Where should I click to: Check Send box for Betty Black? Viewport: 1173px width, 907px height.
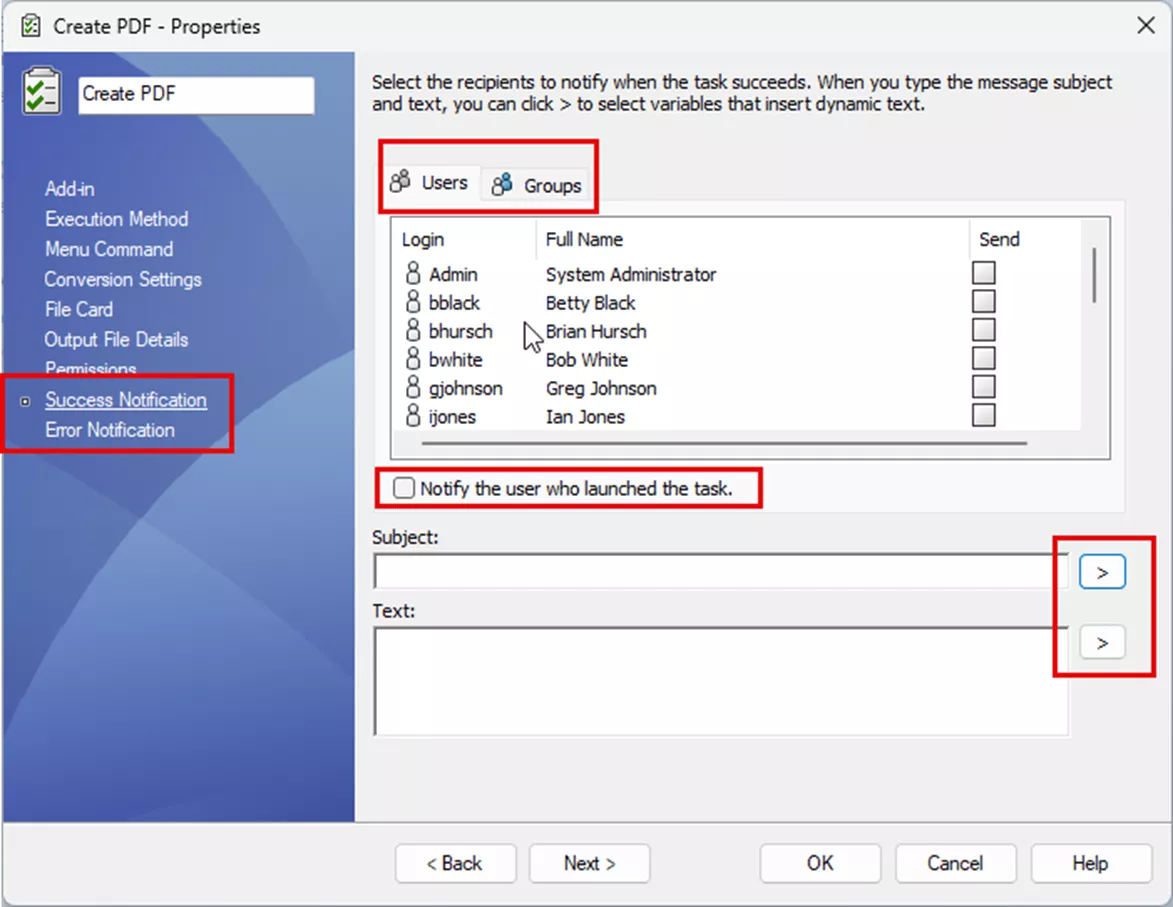(x=983, y=301)
